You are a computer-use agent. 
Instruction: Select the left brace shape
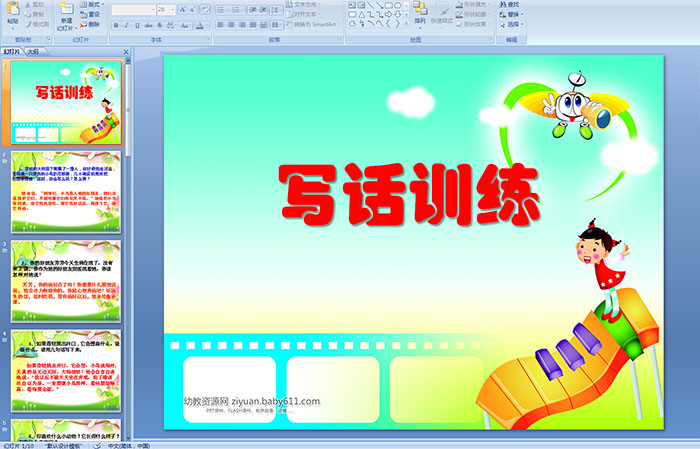coord(388,24)
